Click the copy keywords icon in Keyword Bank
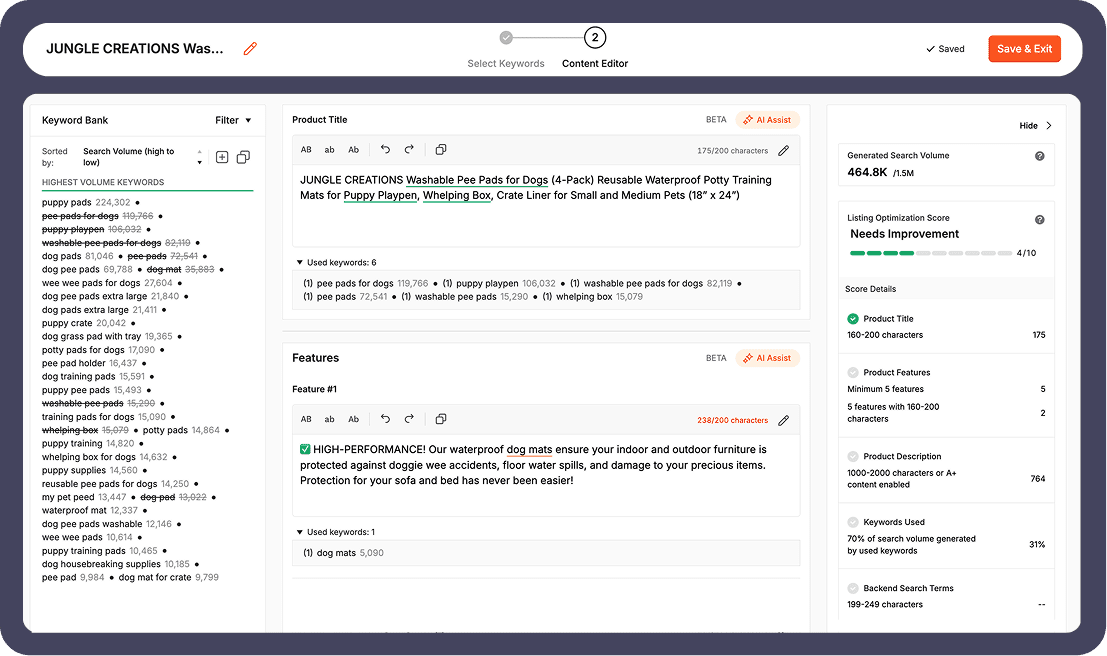 pos(243,157)
